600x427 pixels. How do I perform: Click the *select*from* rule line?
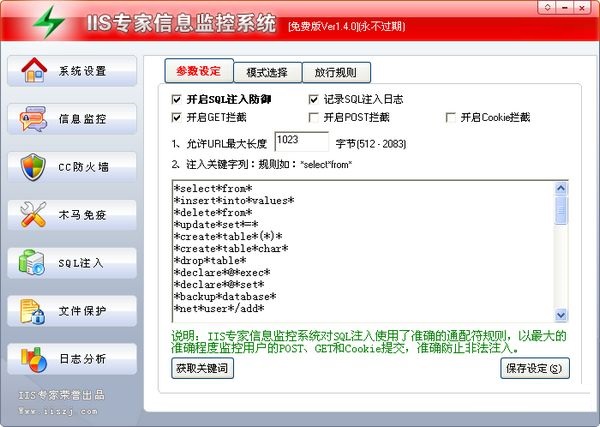pyautogui.click(x=213, y=189)
